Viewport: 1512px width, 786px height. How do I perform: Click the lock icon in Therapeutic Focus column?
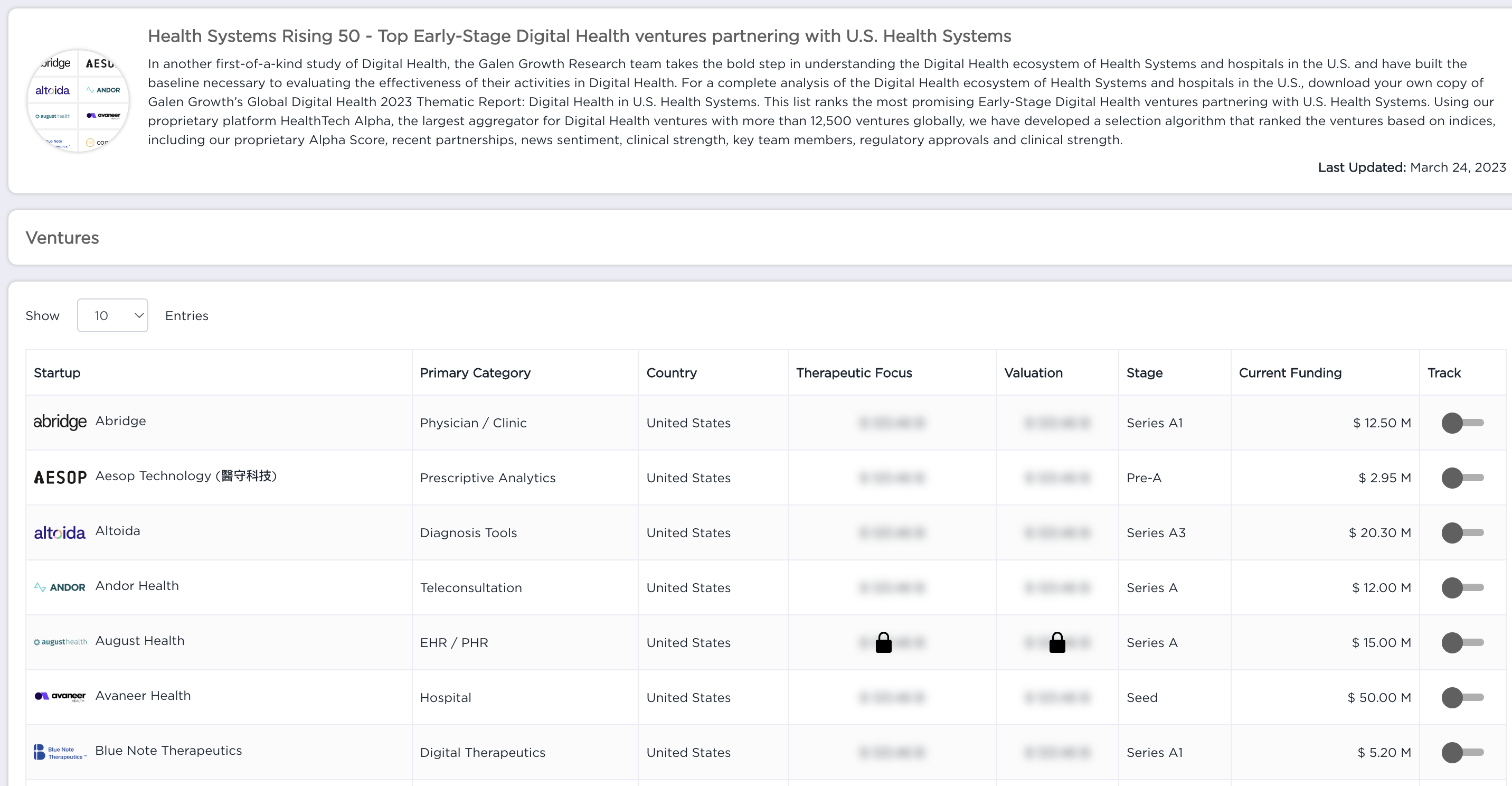883,642
